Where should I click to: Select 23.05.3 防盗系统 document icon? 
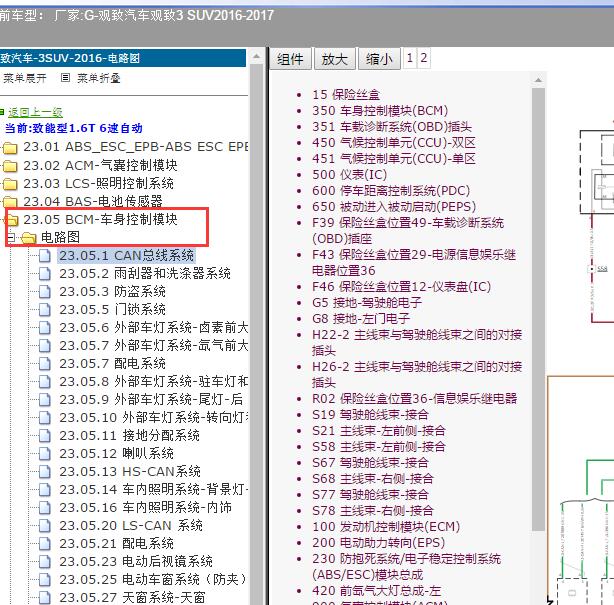tap(45, 292)
